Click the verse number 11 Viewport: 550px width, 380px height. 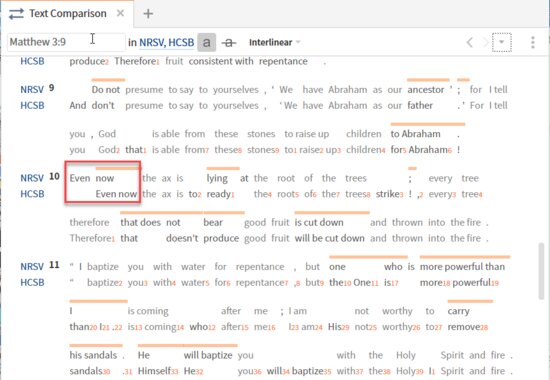coord(54,265)
